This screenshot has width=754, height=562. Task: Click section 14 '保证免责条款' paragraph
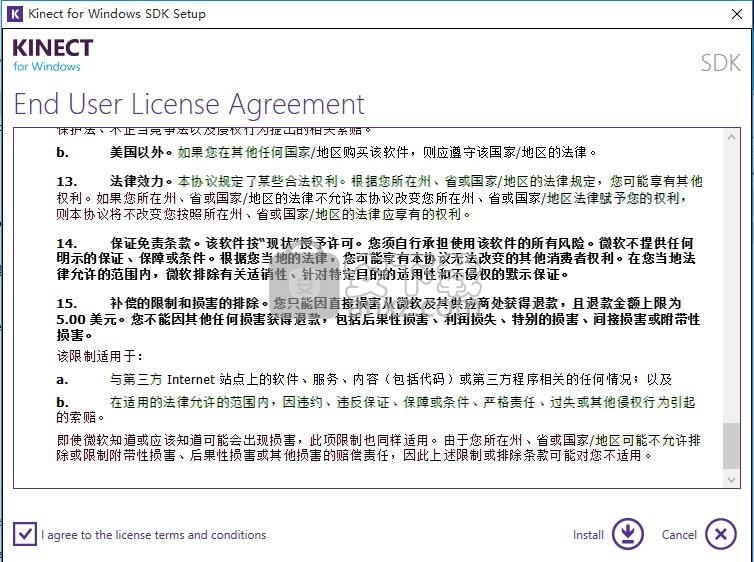tap(376, 259)
